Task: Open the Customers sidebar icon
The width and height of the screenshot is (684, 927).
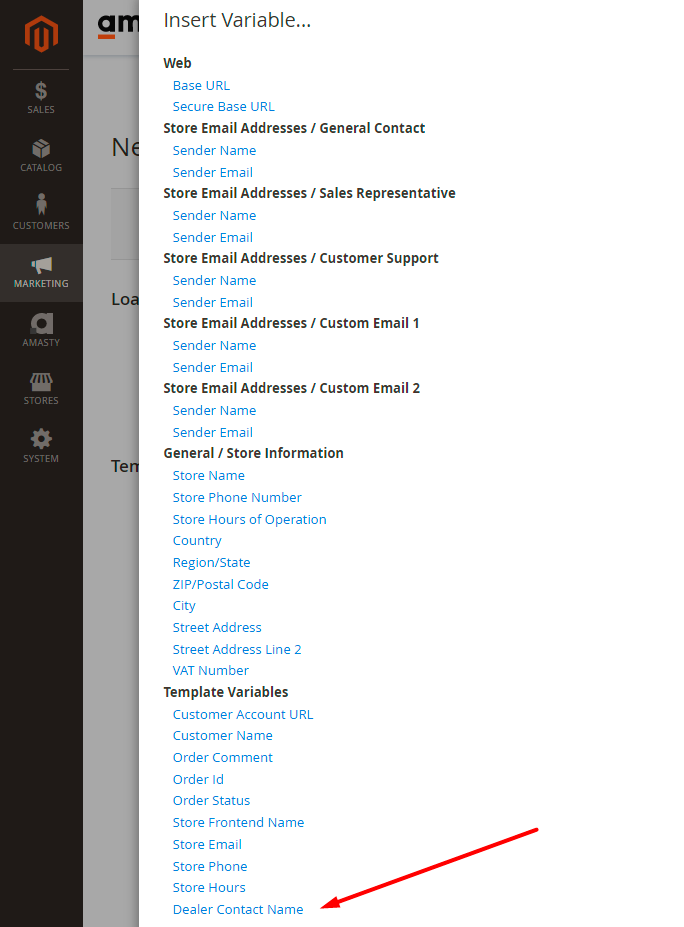Action: [x=41, y=206]
